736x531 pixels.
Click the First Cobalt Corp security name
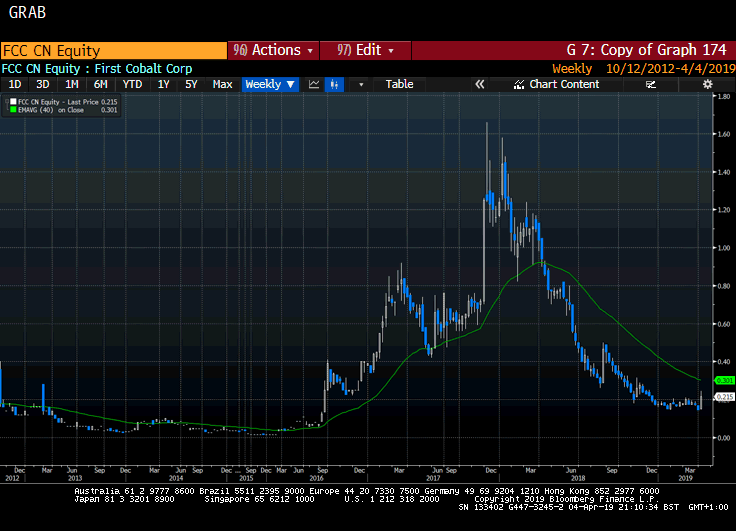(x=143, y=69)
